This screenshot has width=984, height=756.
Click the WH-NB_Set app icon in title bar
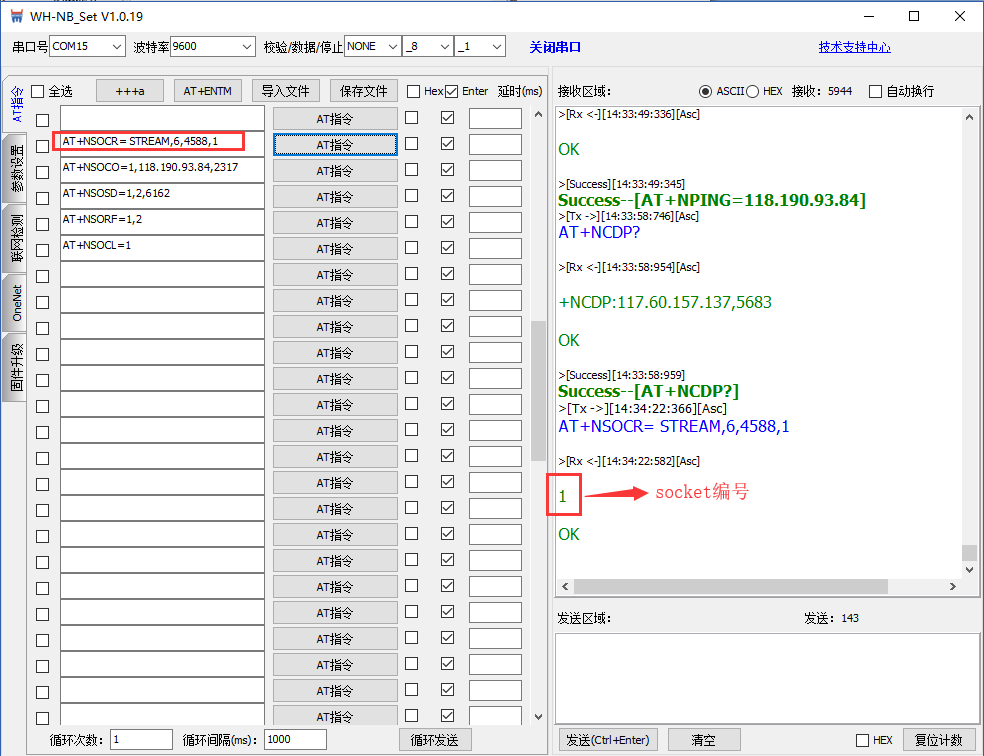tap(17, 16)
